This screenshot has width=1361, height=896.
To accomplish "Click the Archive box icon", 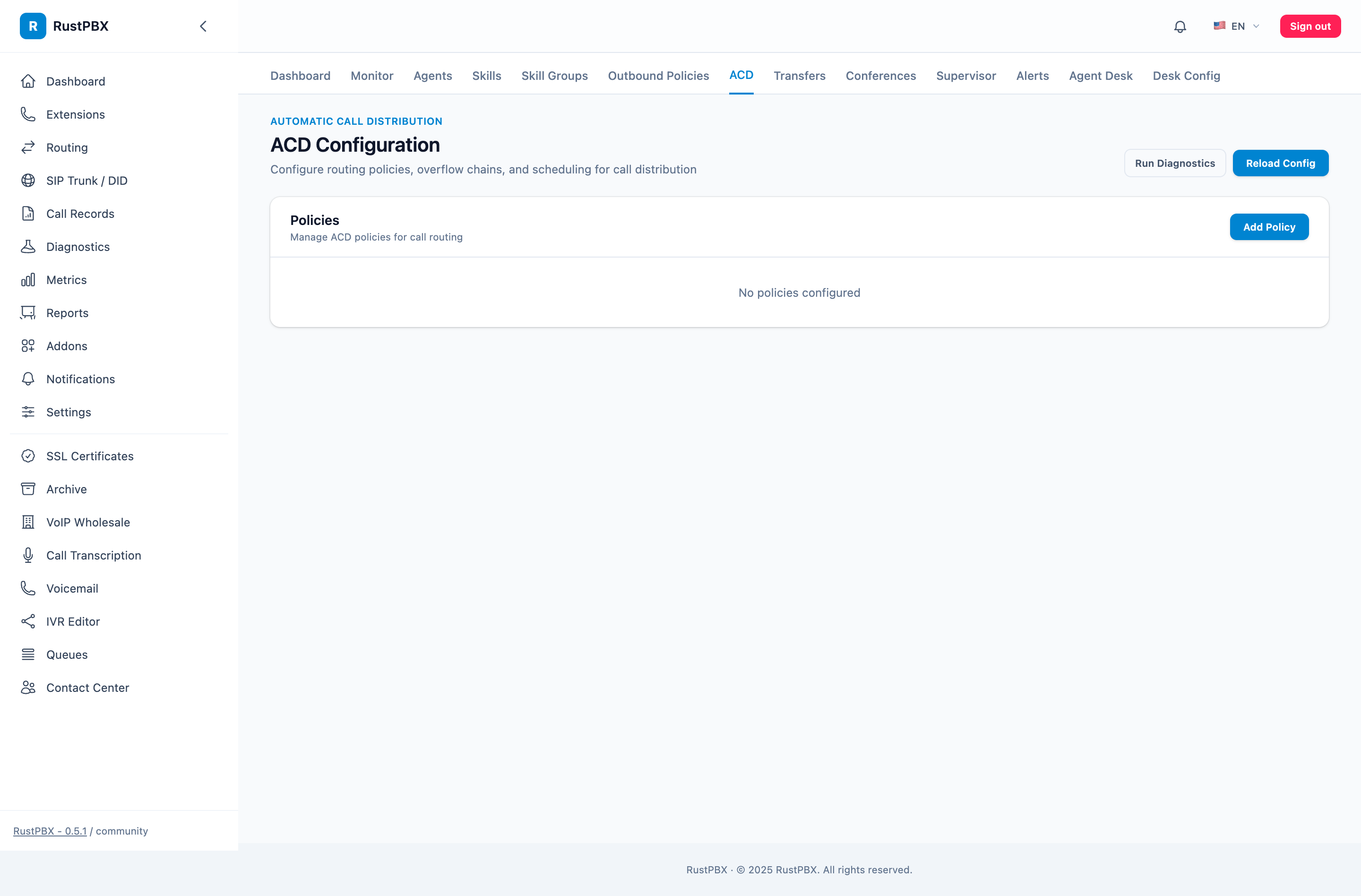I will (28, 490).
